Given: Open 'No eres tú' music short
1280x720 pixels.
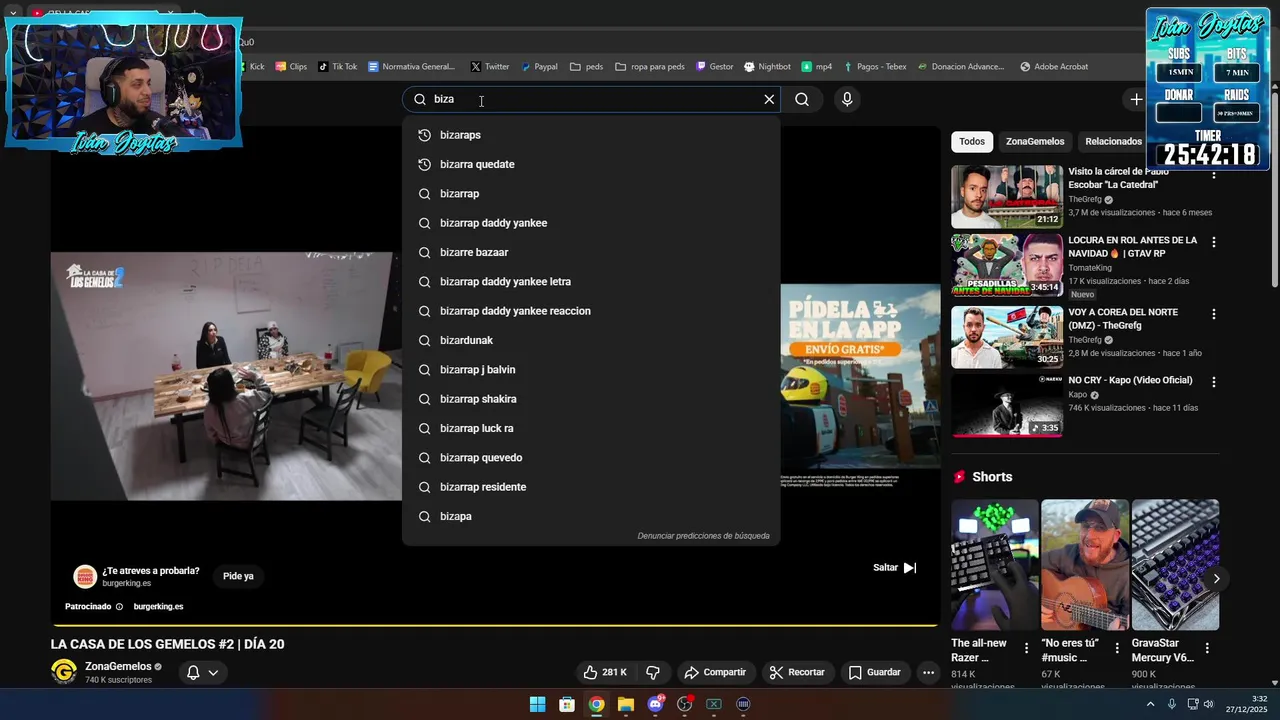Looking at the screenshot, I should click(1085, 565).
